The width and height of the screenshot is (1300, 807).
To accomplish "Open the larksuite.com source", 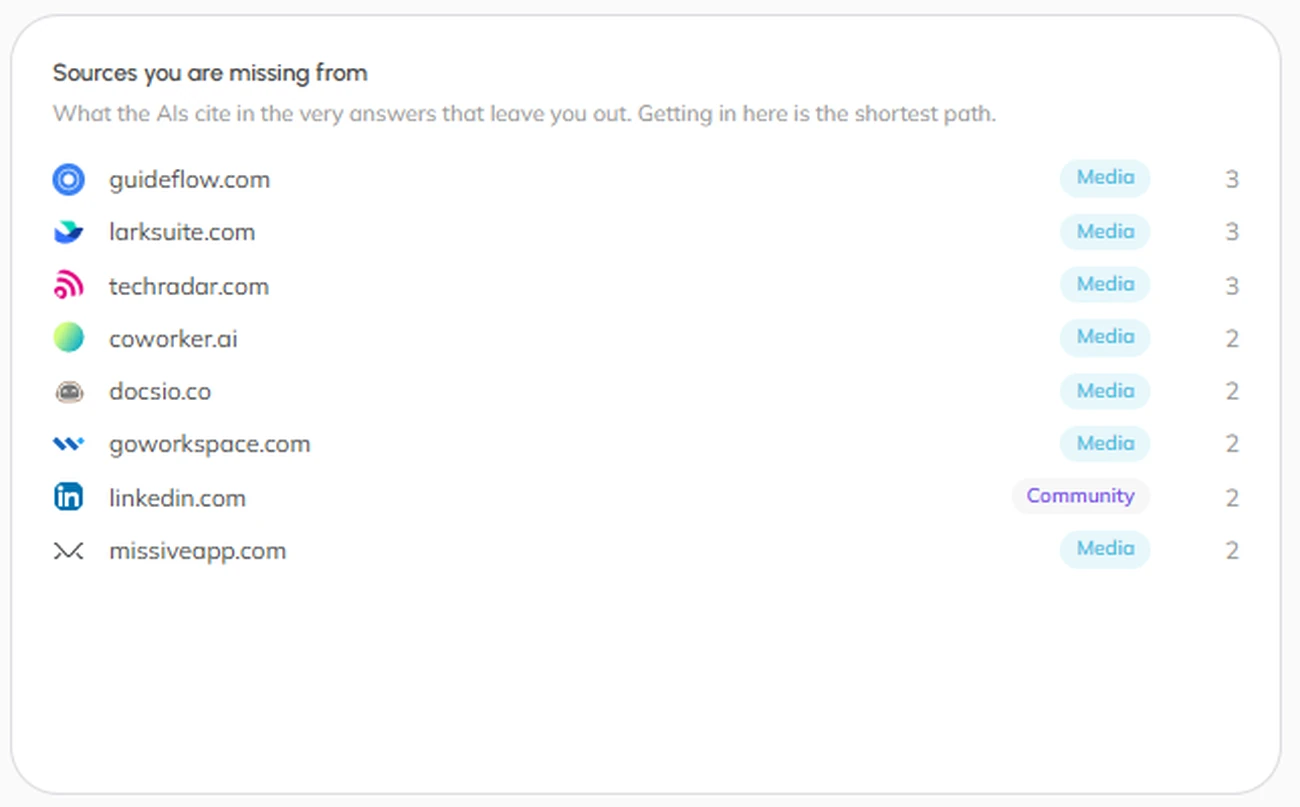I will pyautogui.click(x=182, y=233).
